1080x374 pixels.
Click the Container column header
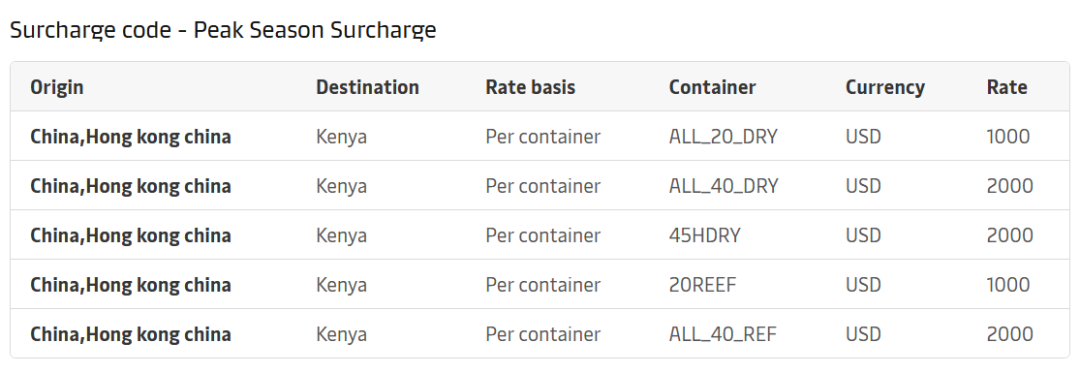coord(712,87)
